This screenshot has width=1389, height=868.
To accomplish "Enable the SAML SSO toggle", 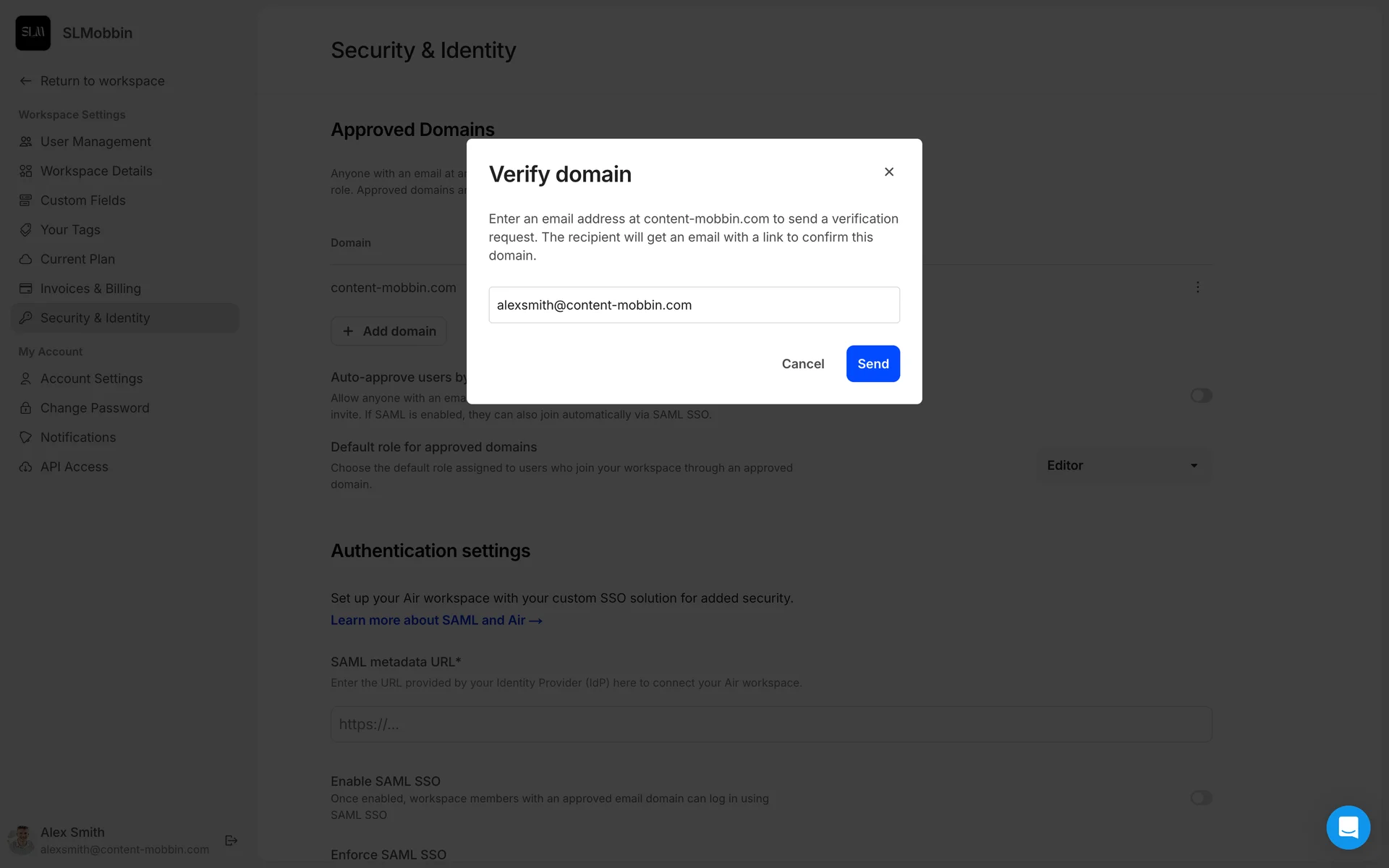I will click(x=1201, y=798).
